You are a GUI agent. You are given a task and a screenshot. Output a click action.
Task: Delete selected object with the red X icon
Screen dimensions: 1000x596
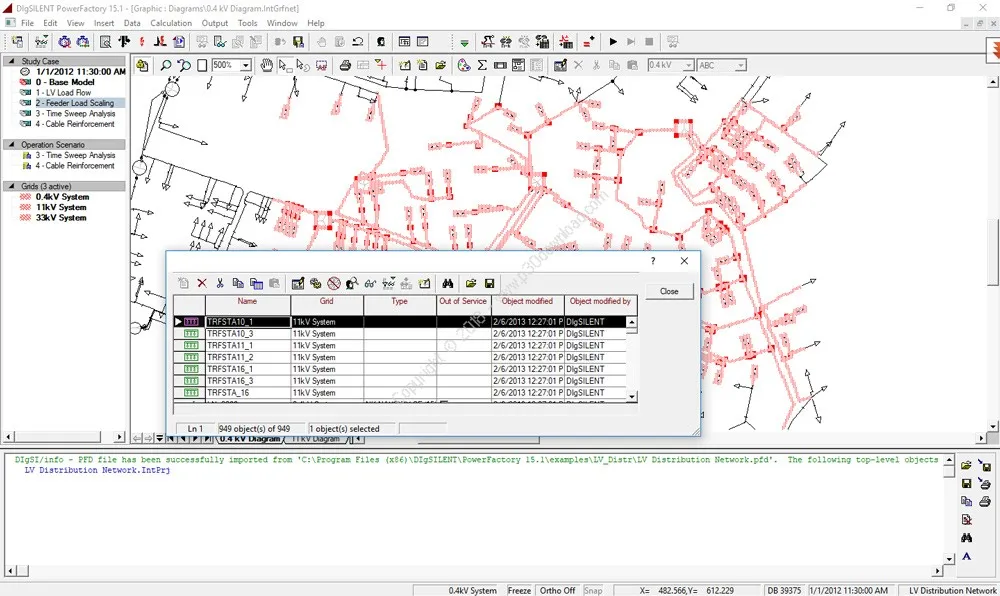(x=202, y=283)
